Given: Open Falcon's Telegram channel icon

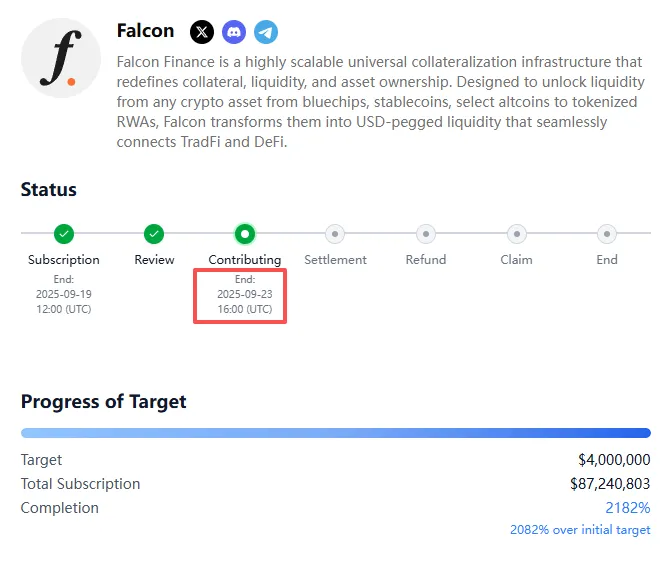Looking at the screenshot, I should point(266,32).
